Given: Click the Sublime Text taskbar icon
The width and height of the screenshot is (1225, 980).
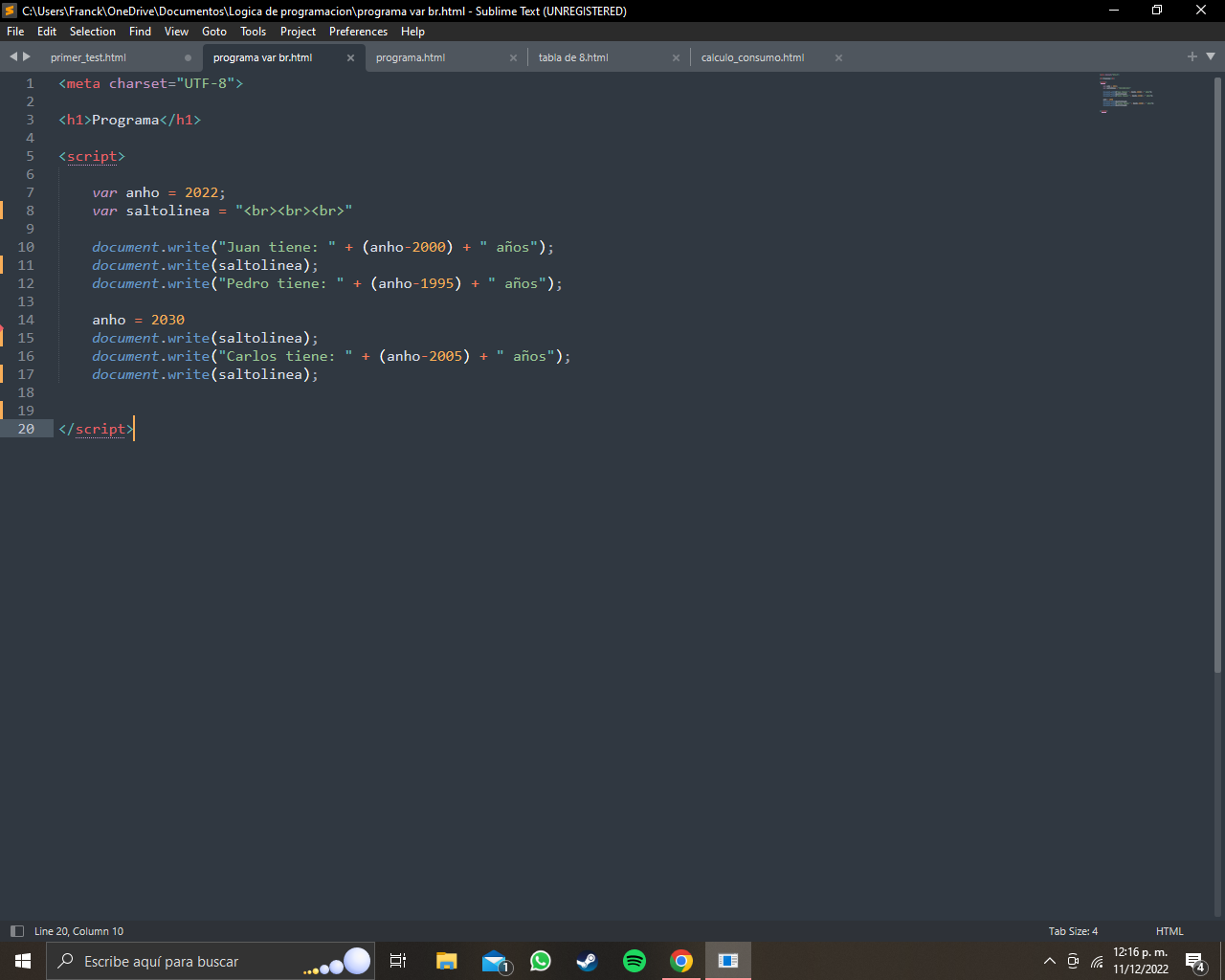Looking at the screenshot, I should point(728,961).
